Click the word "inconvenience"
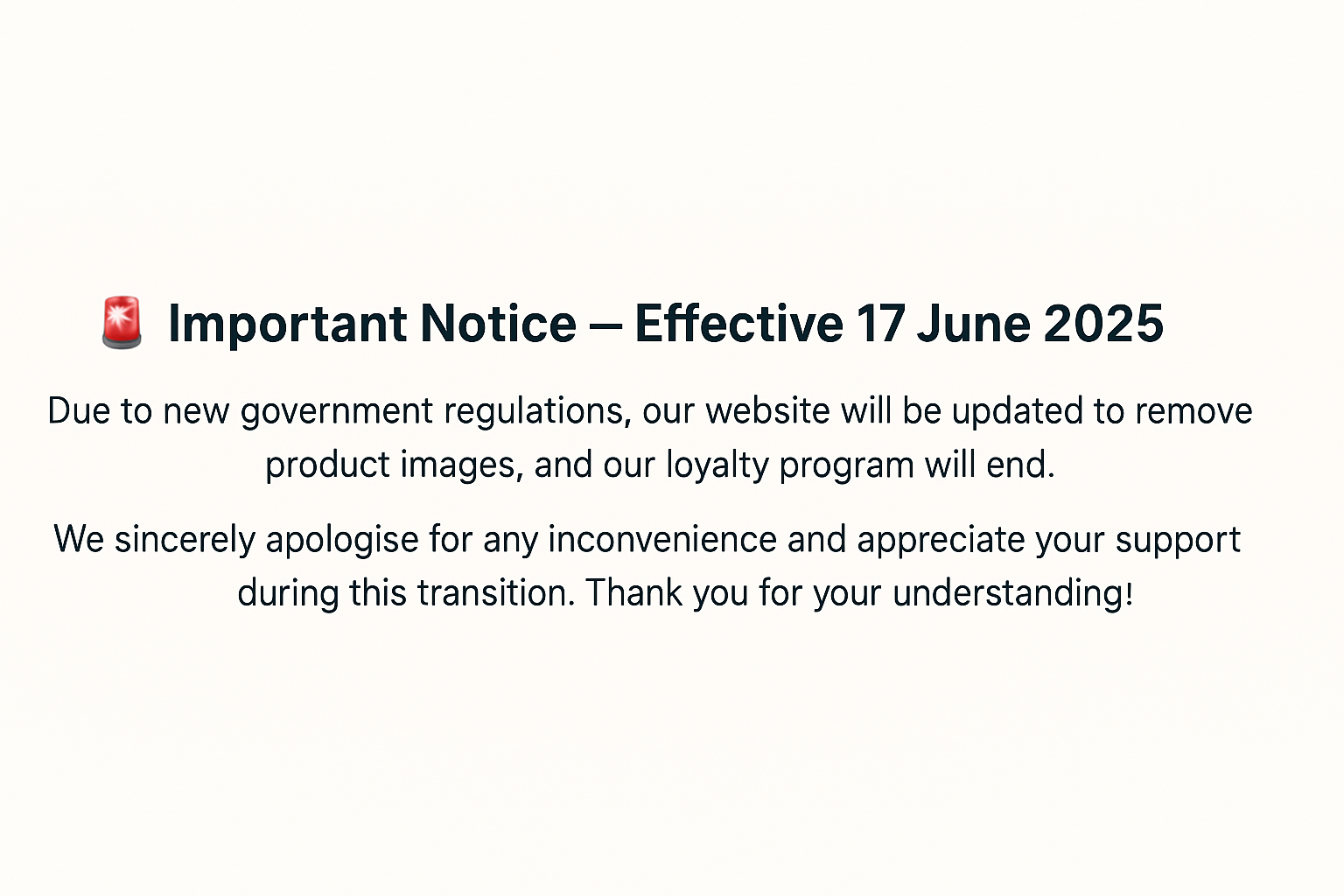The width and height of the screenshot is (1344, 896). (662, 539)
